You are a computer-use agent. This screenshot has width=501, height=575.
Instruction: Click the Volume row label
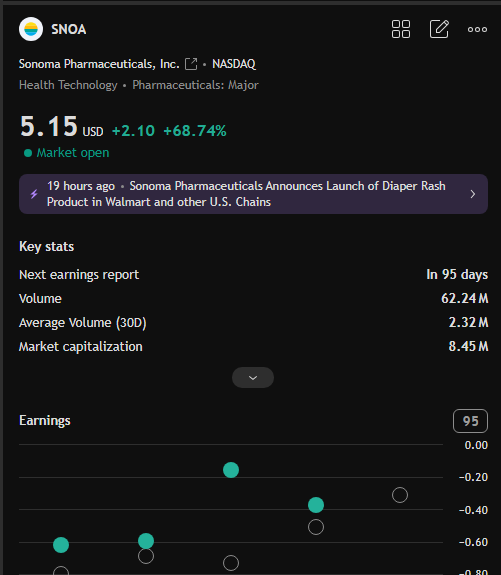[x=40, y=299]
